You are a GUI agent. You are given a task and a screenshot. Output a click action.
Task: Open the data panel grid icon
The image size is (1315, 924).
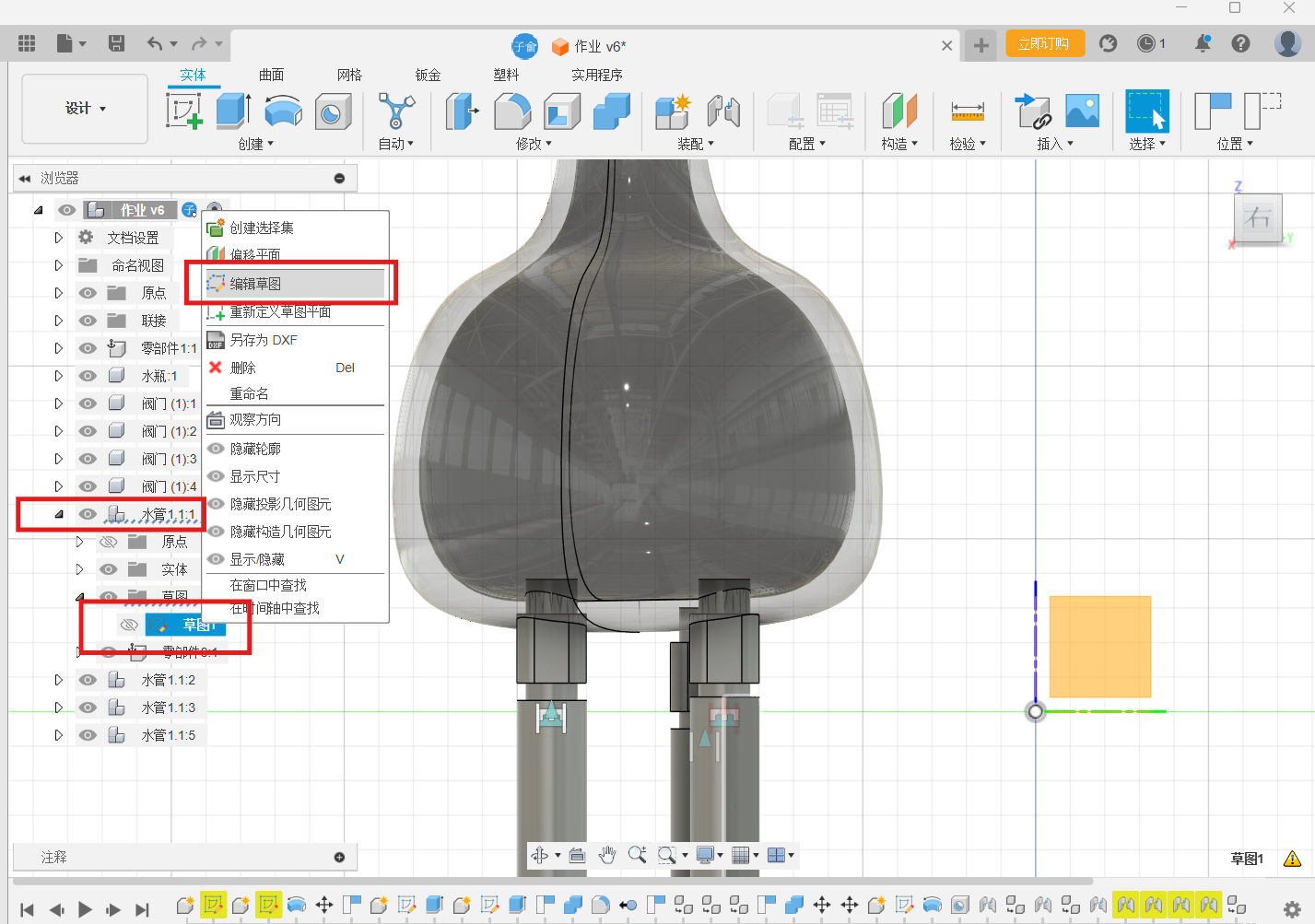pos(27,43)
